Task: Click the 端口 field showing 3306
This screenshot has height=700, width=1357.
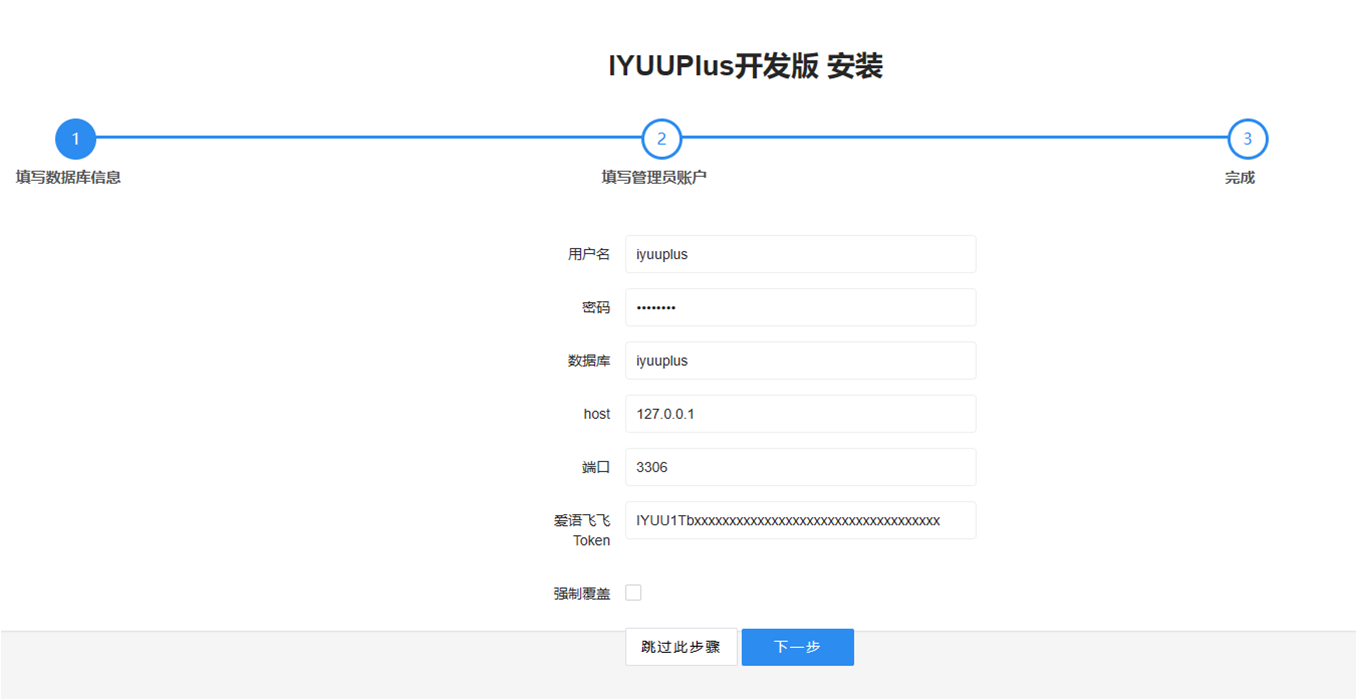Action: coord(800,467)
